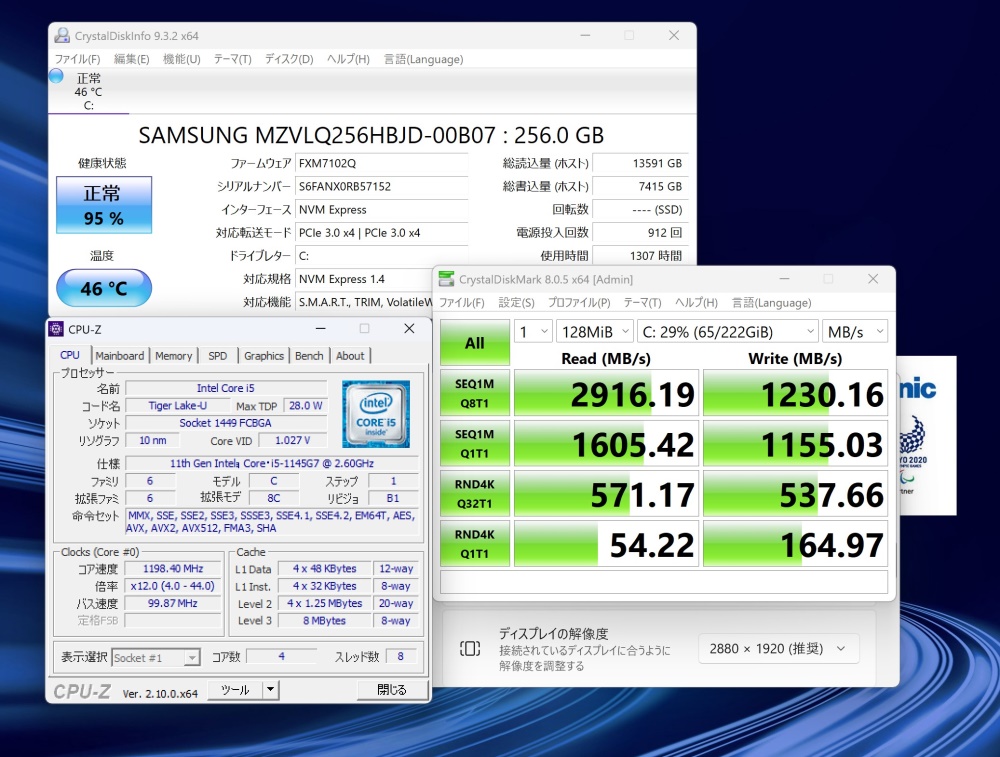Click the 46 °C temperature indicator
This screenshot has height=757, width=1000.
(x=104, y=288)
